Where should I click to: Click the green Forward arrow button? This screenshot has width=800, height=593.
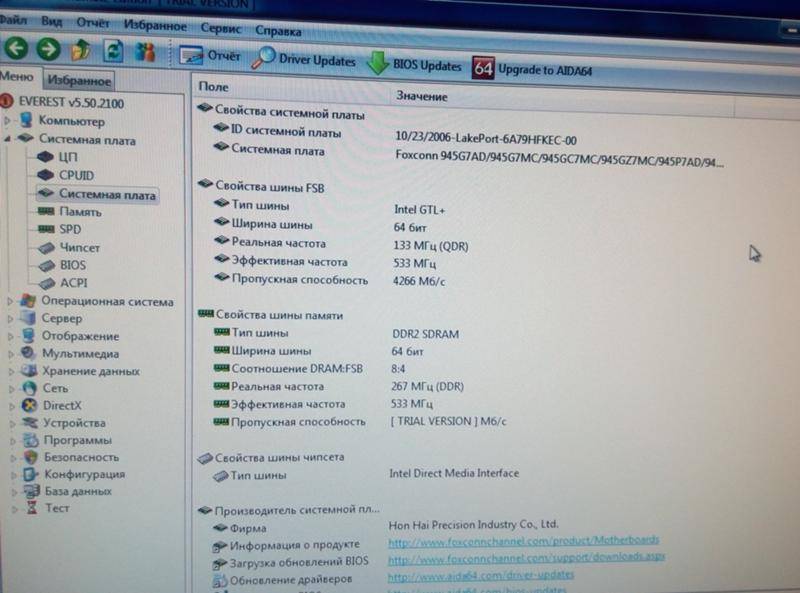coord(48,50)
